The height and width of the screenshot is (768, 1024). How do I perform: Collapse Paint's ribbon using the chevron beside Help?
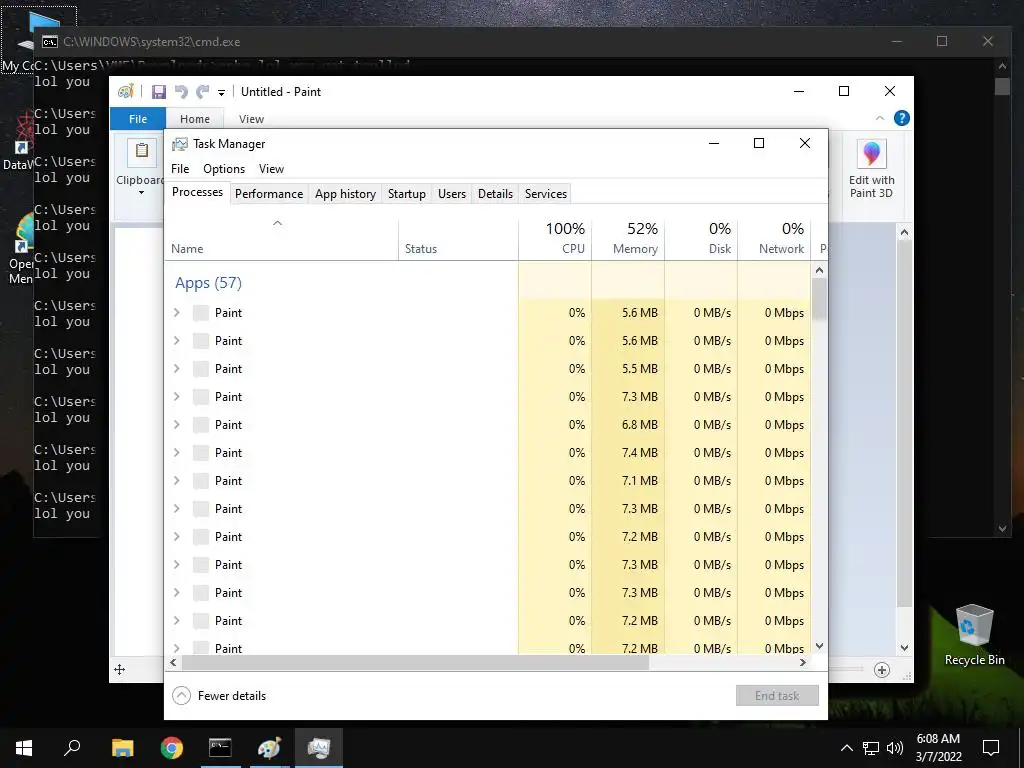pos(880,118)
